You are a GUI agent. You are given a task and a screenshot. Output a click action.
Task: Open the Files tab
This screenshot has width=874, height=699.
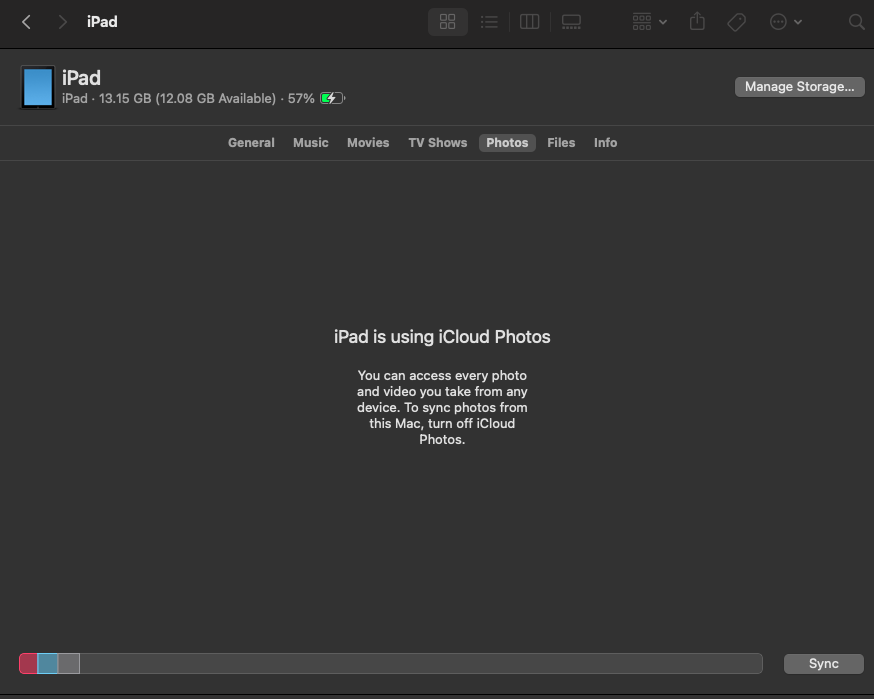coord(561,143)
